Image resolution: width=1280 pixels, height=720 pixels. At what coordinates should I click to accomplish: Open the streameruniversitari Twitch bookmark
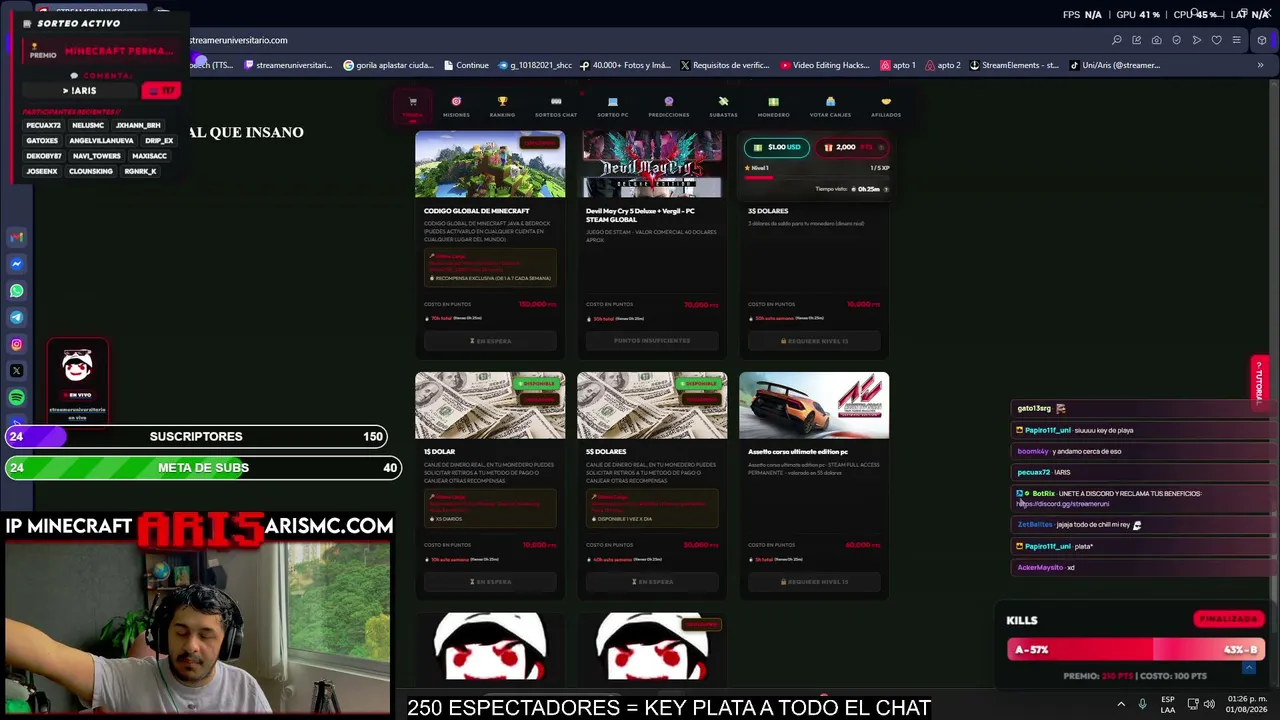288,65
